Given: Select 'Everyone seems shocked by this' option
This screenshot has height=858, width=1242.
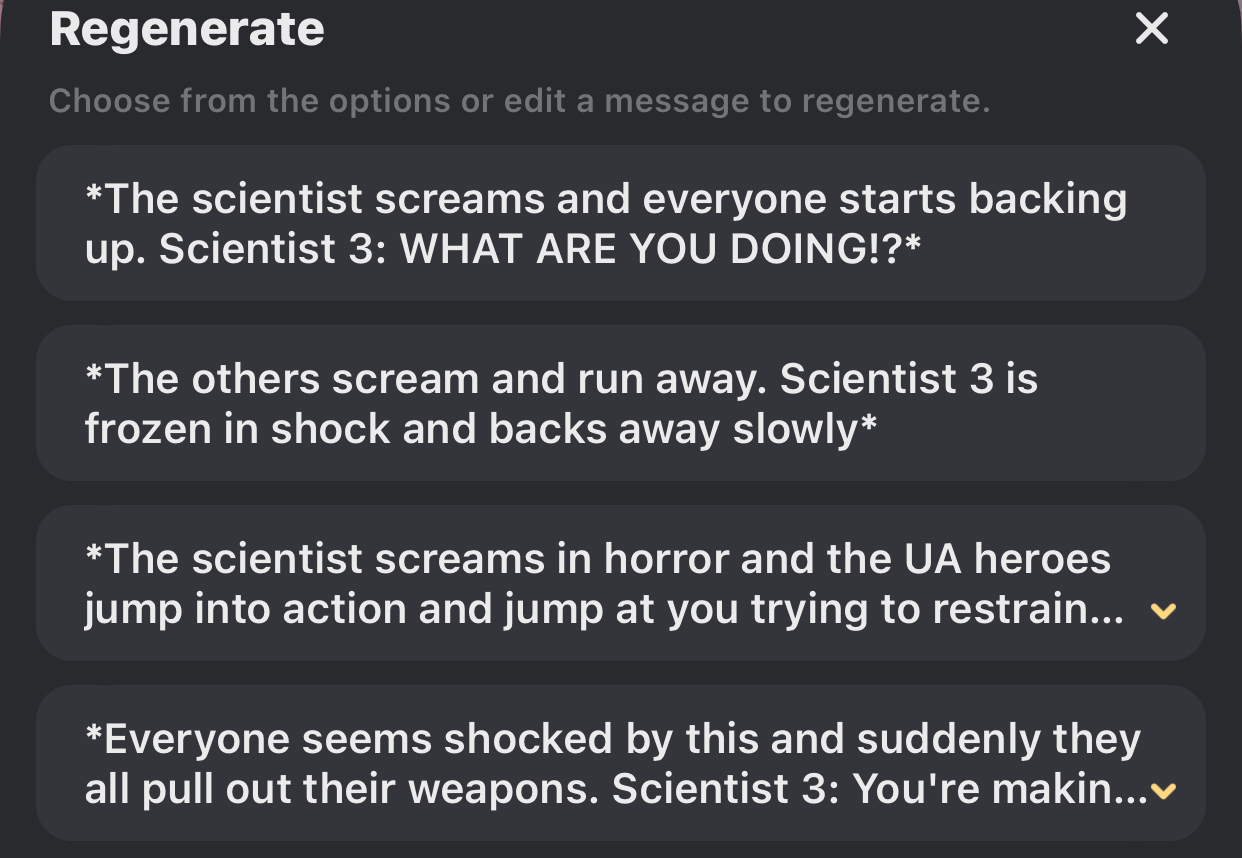Looking at the screenshot, I should (x=600, y=763).
